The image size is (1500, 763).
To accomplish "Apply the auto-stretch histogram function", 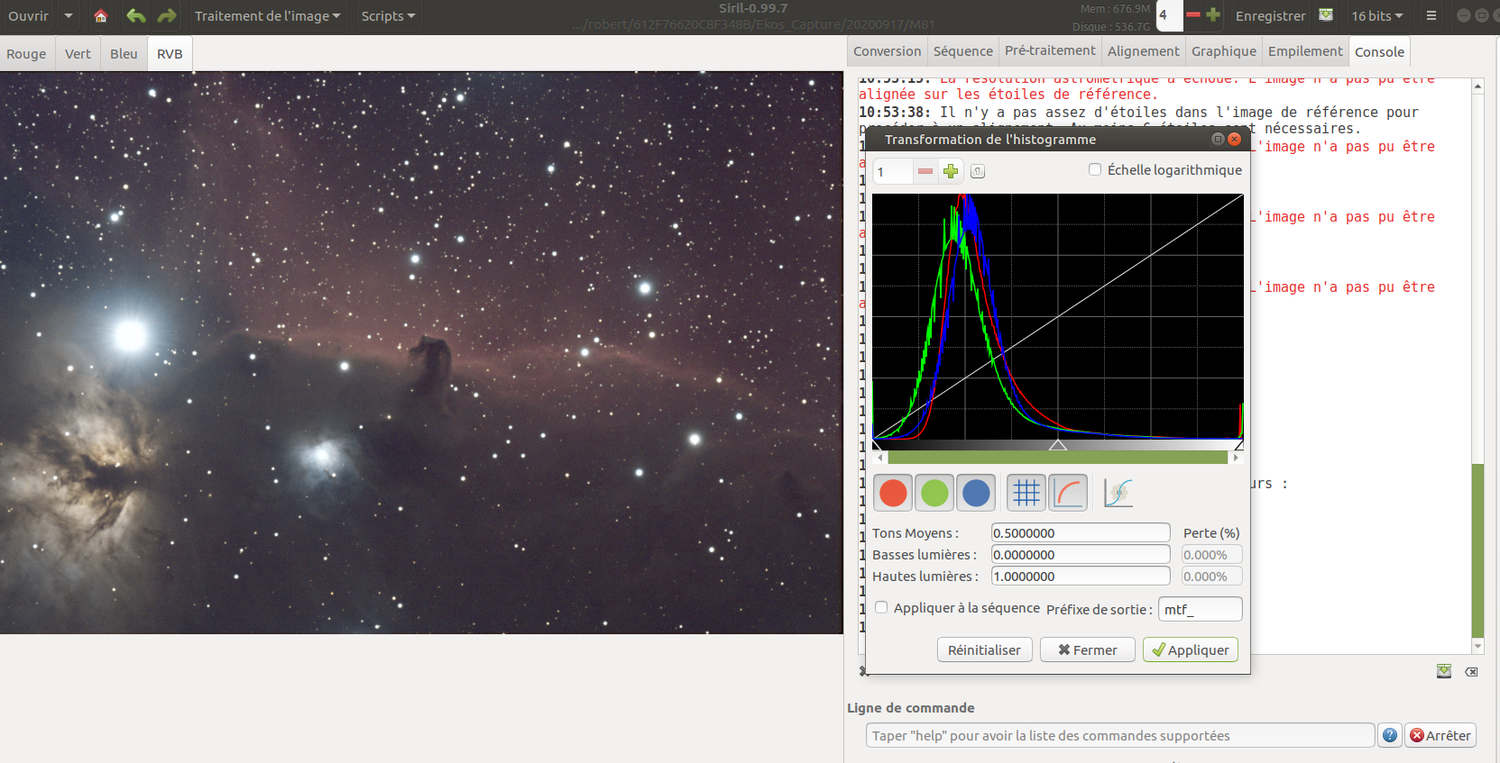I will [x=1118, y=492].
